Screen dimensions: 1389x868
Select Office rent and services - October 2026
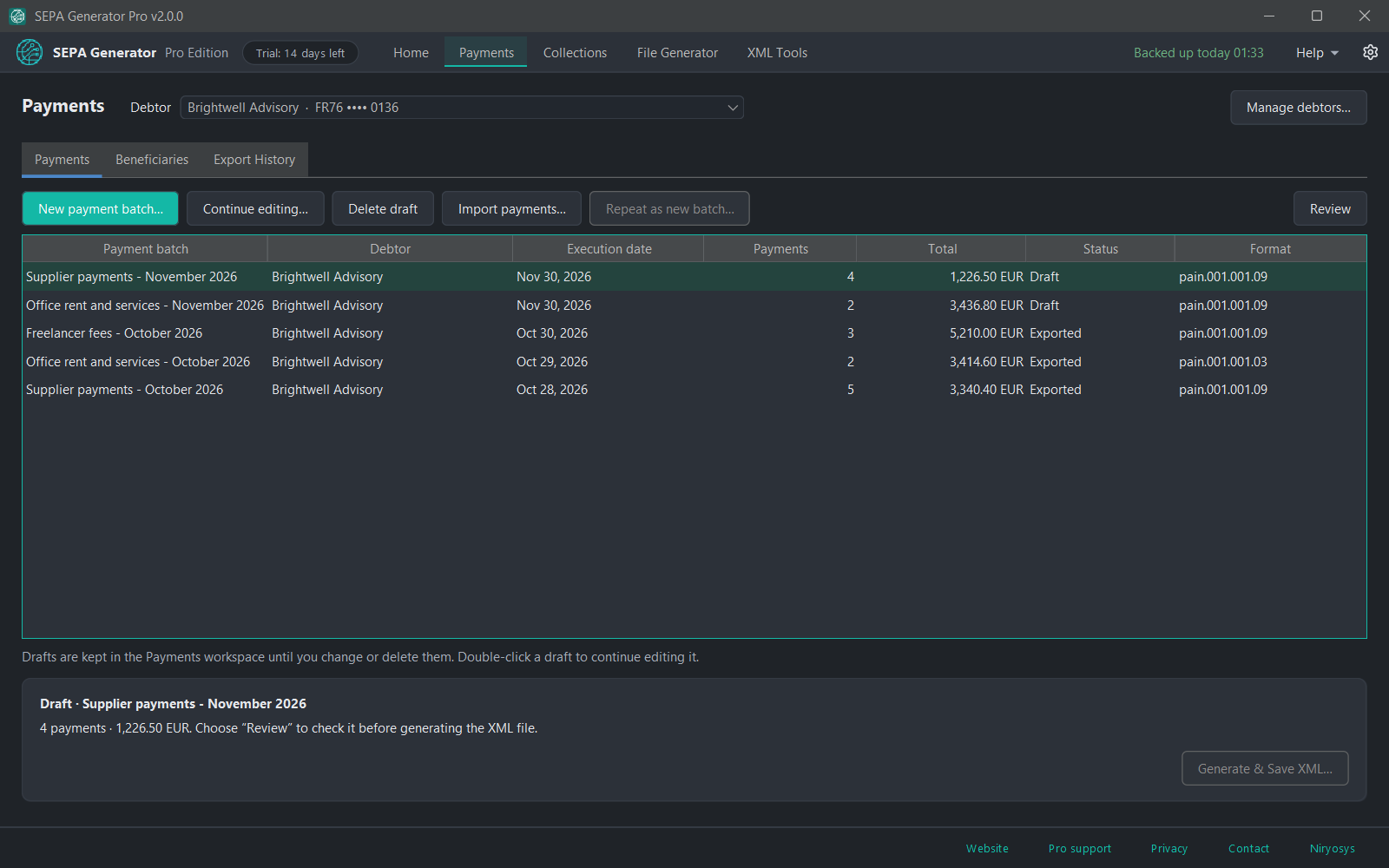694,362
